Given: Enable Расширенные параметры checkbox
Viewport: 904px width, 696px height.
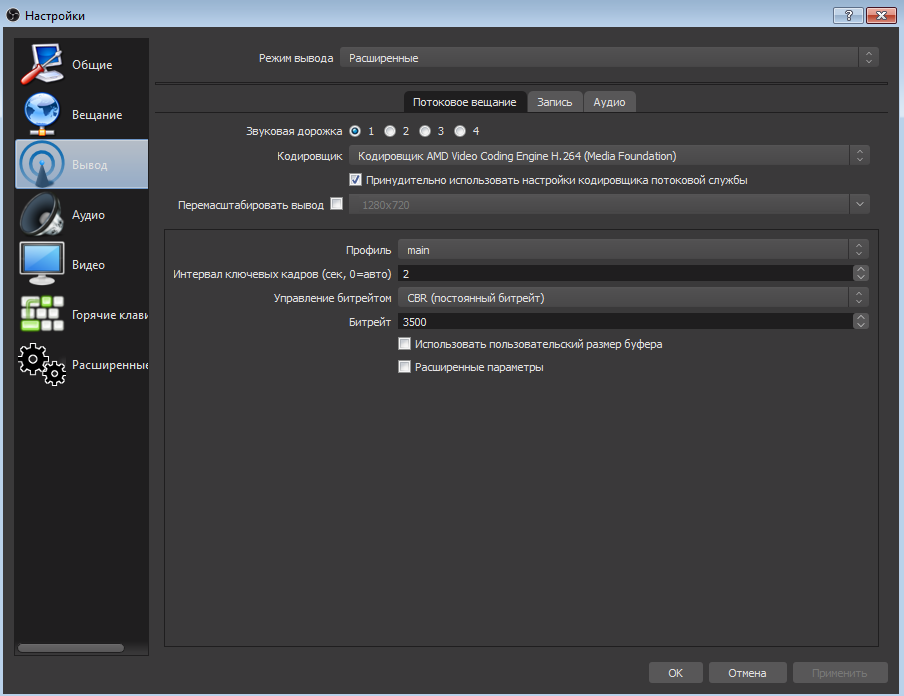Looking at the screenshot, I should click(405, 367).
